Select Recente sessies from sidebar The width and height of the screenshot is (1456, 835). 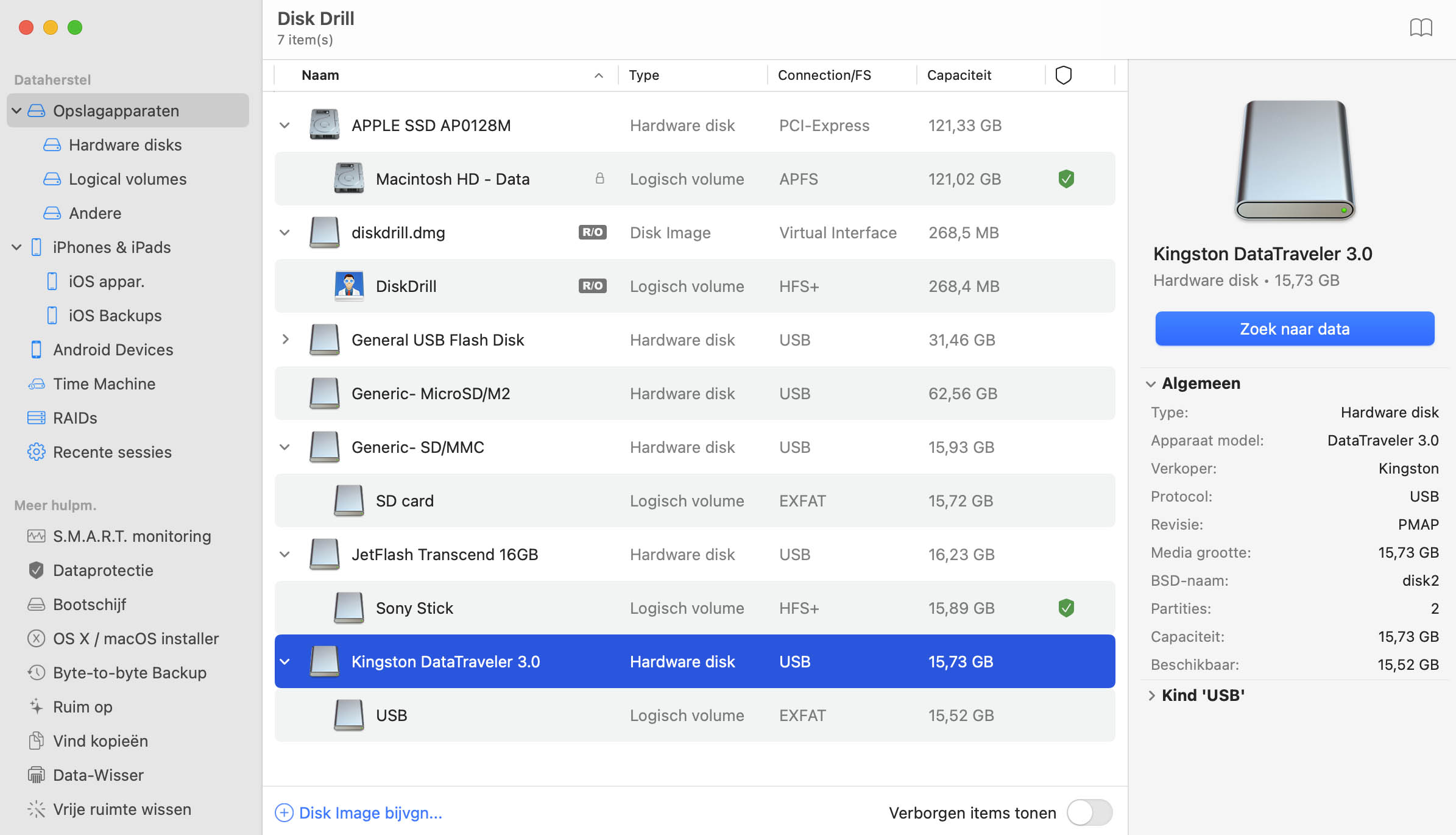tap(113, 452)
